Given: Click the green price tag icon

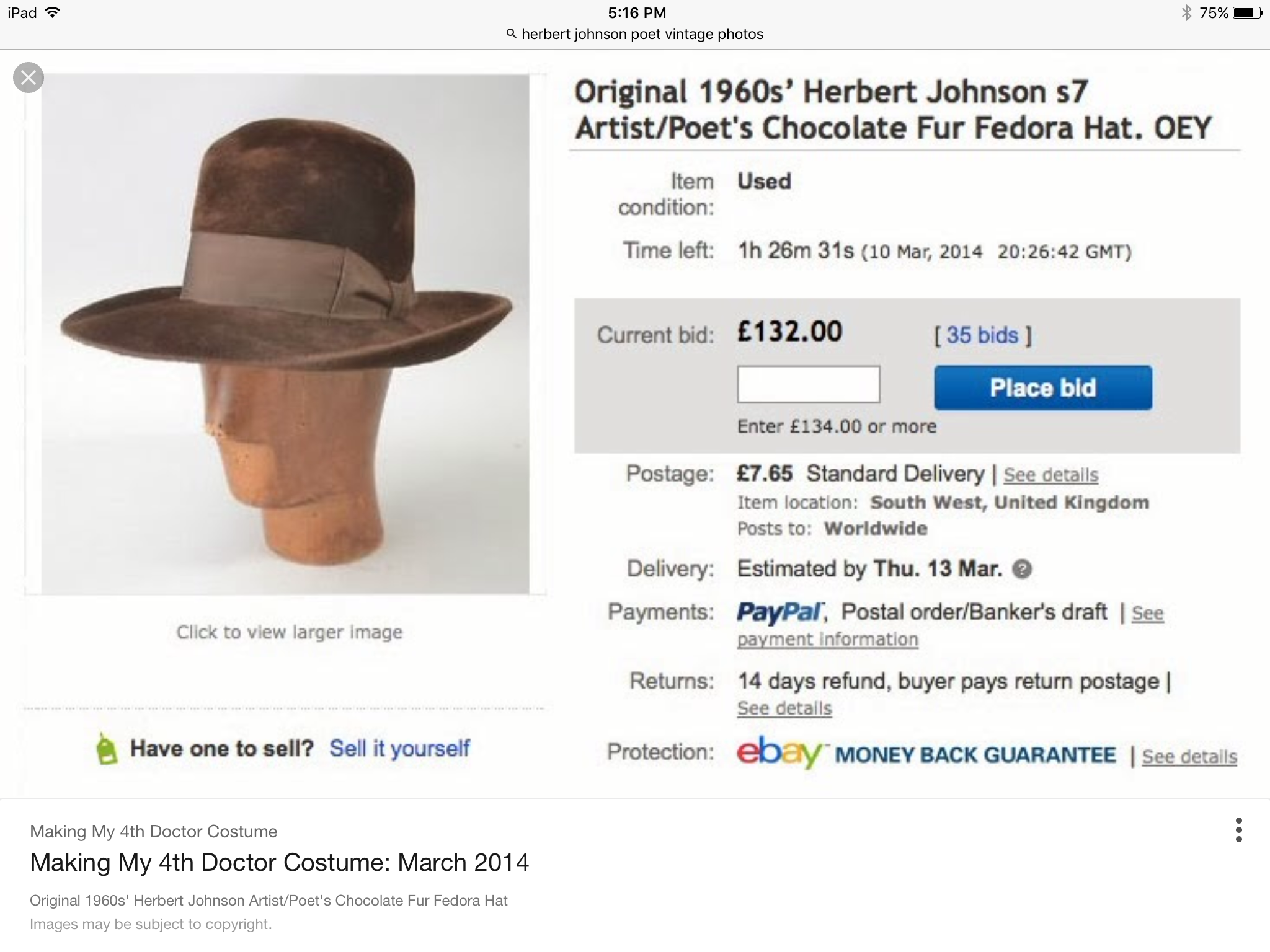Looking at the screenshot, I should [107, 749].
